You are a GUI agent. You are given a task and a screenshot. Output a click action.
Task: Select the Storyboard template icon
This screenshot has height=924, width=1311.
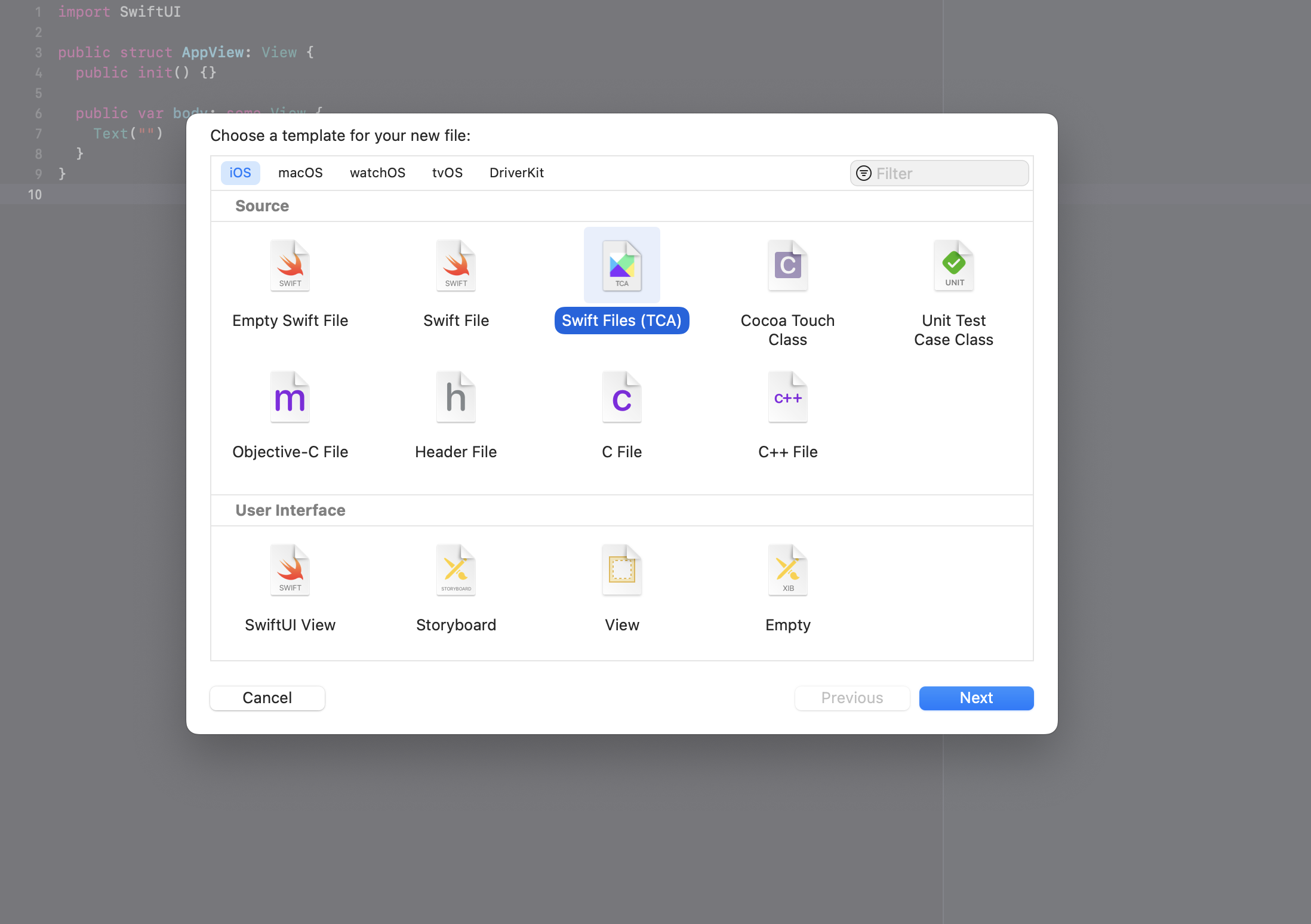point(456,571)
